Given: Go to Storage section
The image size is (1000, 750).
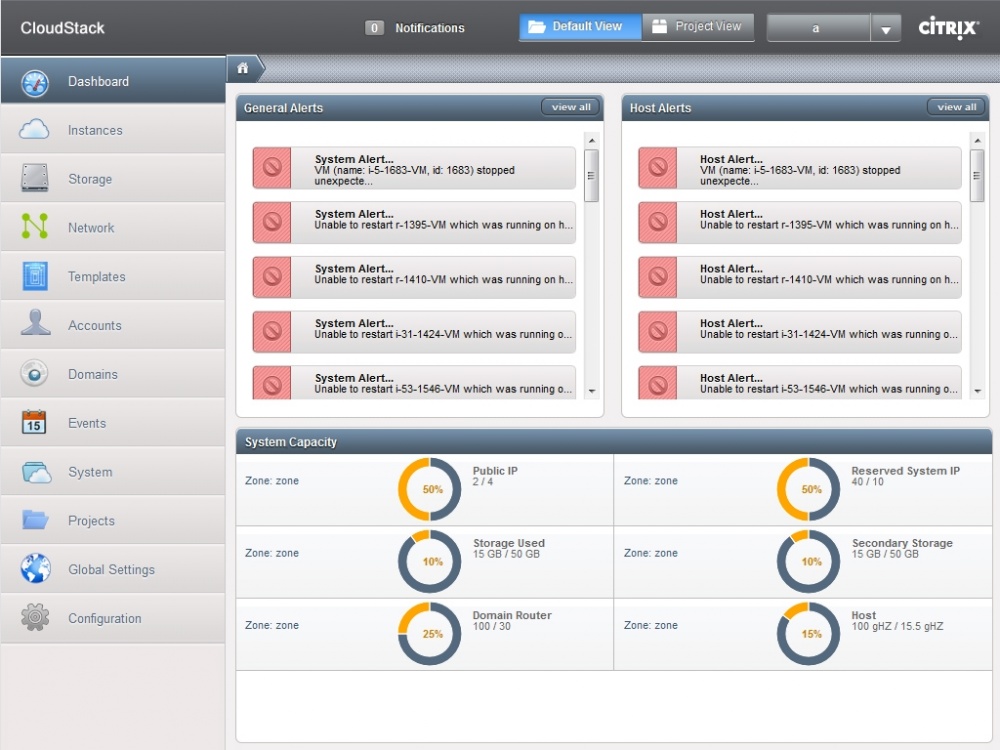Looking at the screenshot, I should [x=113, y=179].
